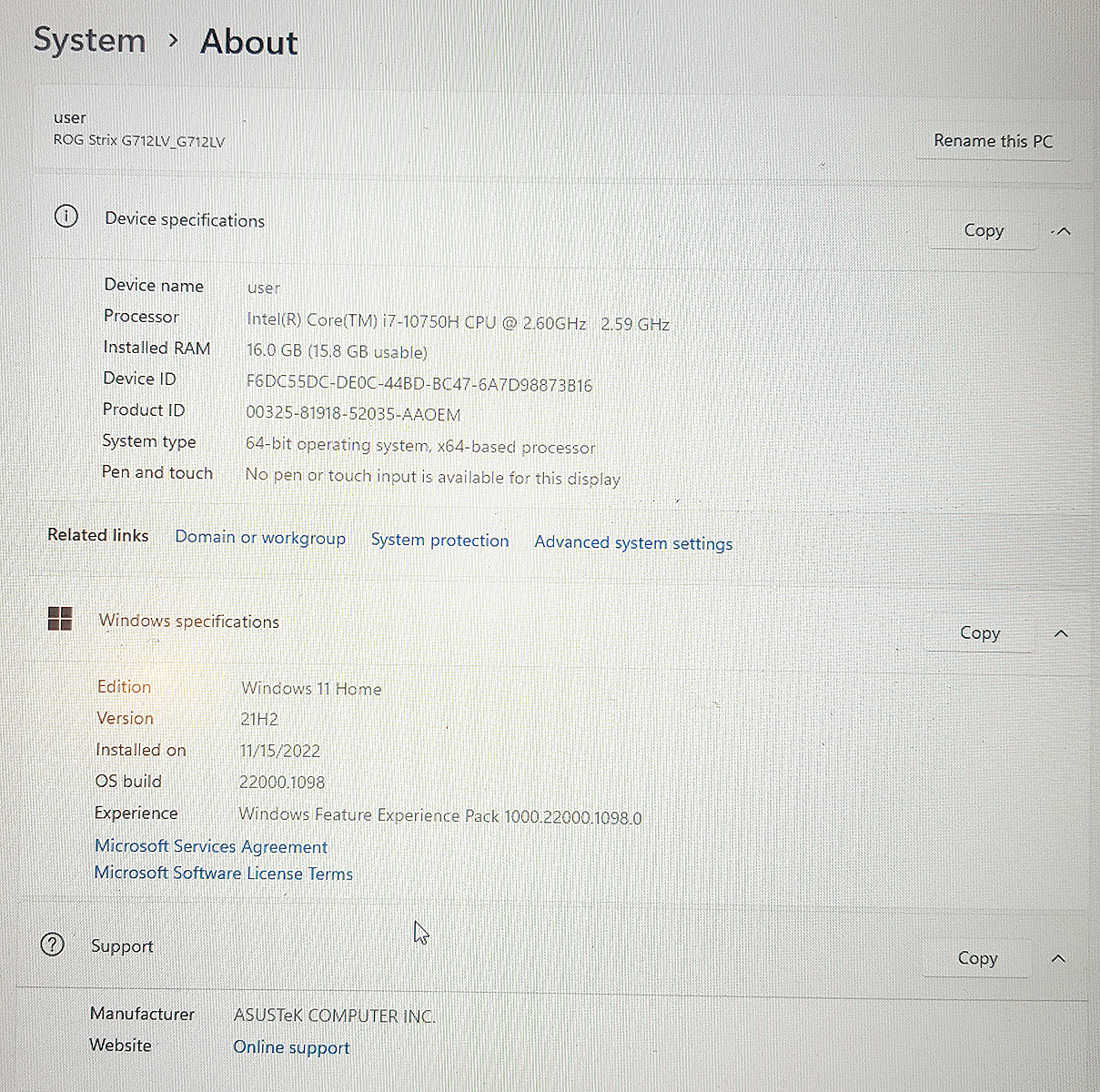The image size is (1100, 1092).
Task: Copy the Support information
Action: pyautogui.click(x=977, y=958)
